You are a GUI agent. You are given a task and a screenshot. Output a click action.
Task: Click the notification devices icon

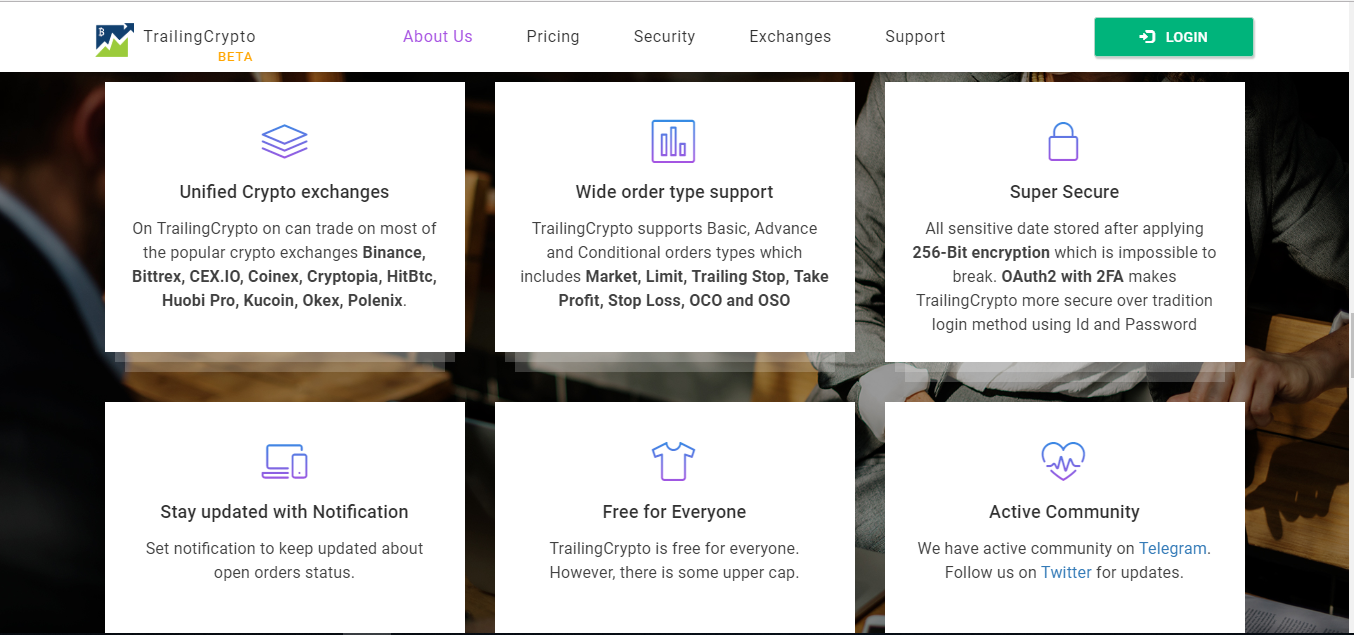[284, 461]
